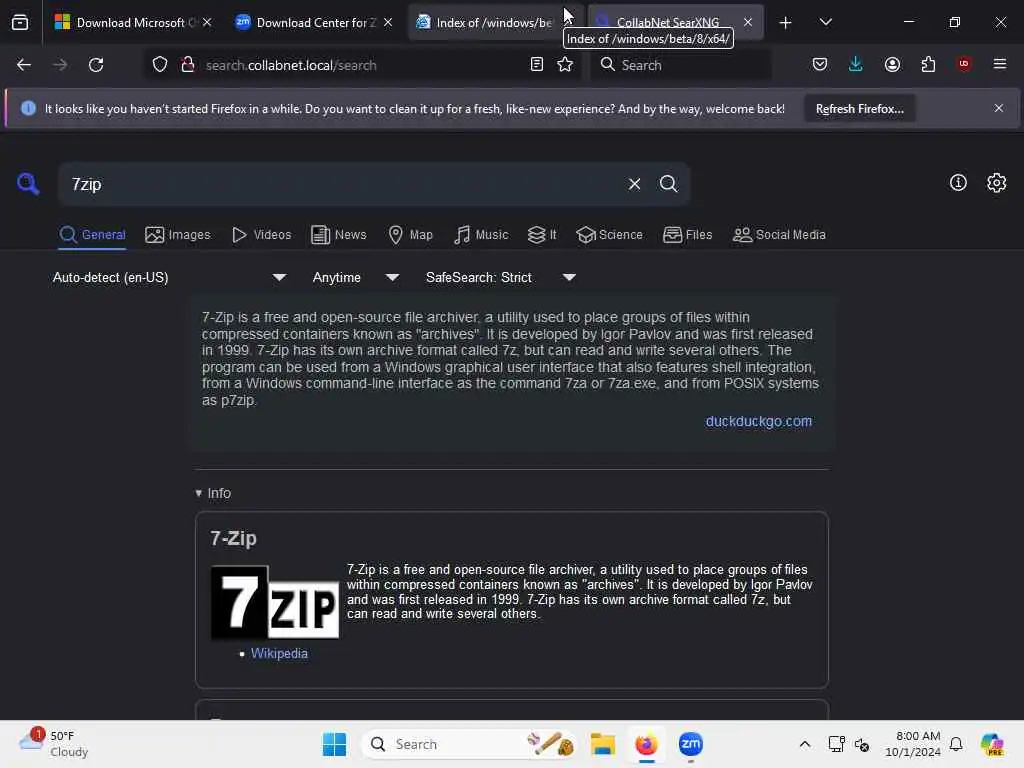Click the SearXNG logo beside the search box
1024x768 pixels.
[x=28, y=184]
